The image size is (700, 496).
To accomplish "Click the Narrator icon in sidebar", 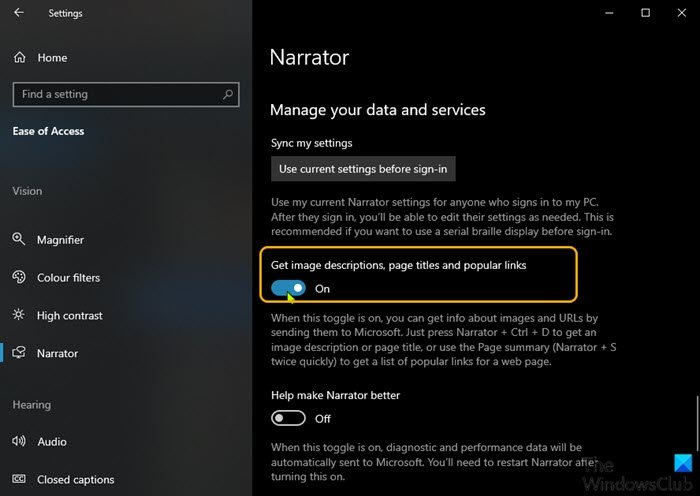I will pyautogui.click(x=19, y=353).
